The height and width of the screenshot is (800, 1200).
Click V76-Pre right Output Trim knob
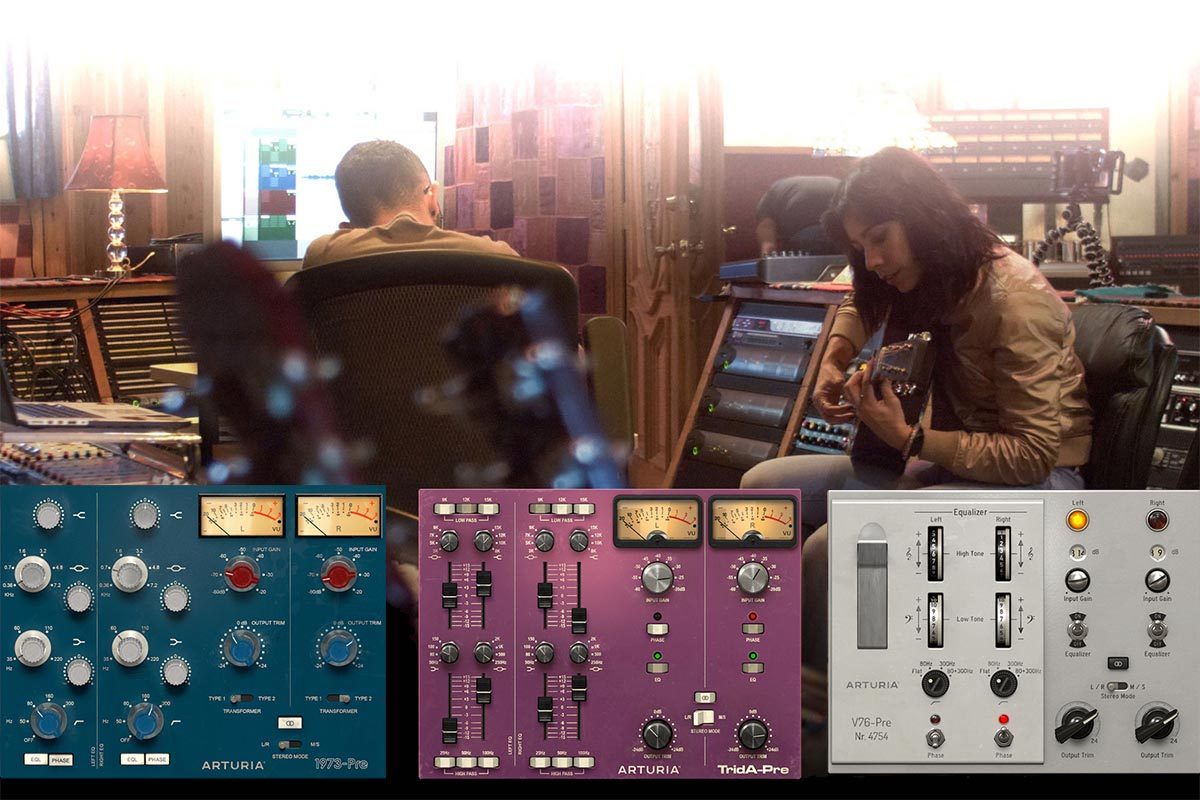point(1157,723)
